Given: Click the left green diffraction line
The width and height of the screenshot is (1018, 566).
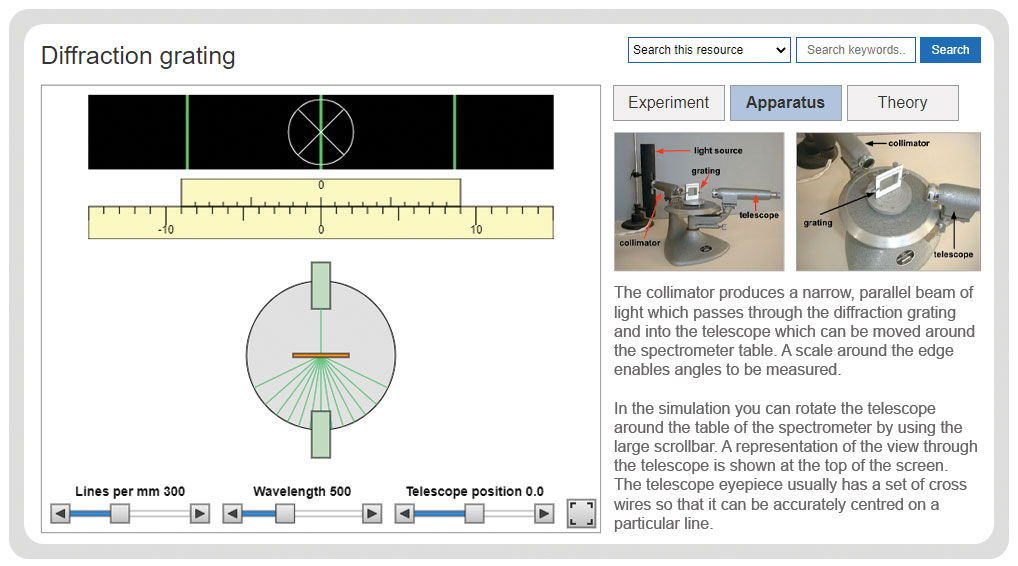Looking at the screenshot, I should coord(187,132).
